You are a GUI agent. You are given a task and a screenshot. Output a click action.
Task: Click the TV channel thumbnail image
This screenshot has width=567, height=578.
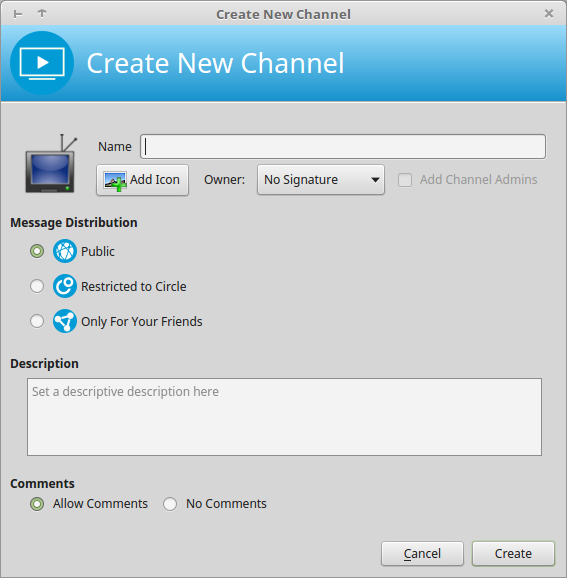click(x=51, y=164)
